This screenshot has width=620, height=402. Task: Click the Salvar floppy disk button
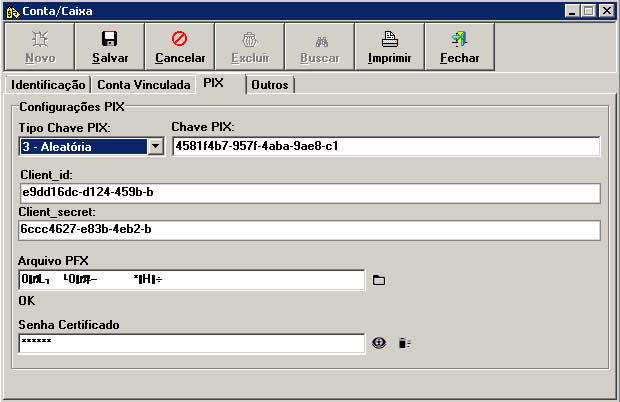point(109,47)
